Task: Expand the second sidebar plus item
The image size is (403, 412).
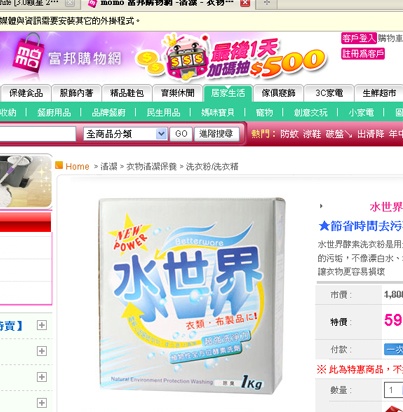Action: click(x=42, y=351)
